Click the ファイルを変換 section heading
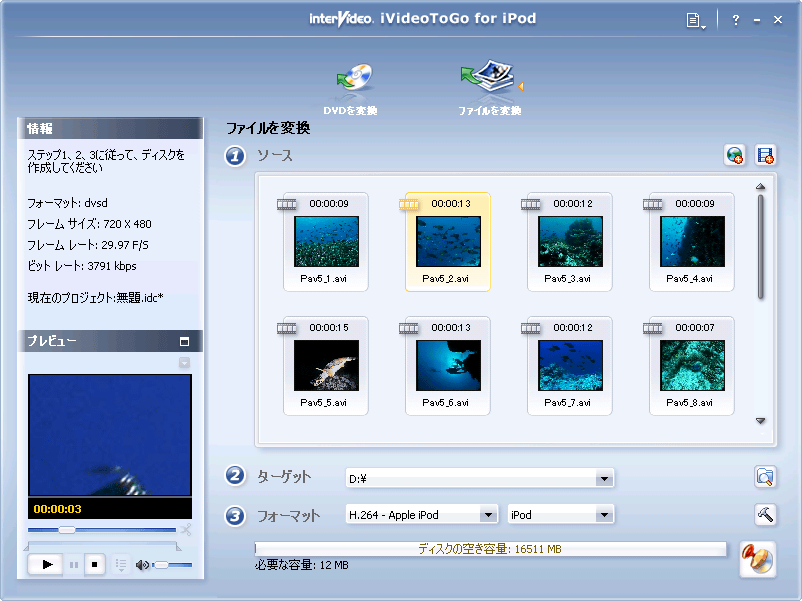Image resolution: width=802 pixels, height=601 pixels. tap(269, 128)
